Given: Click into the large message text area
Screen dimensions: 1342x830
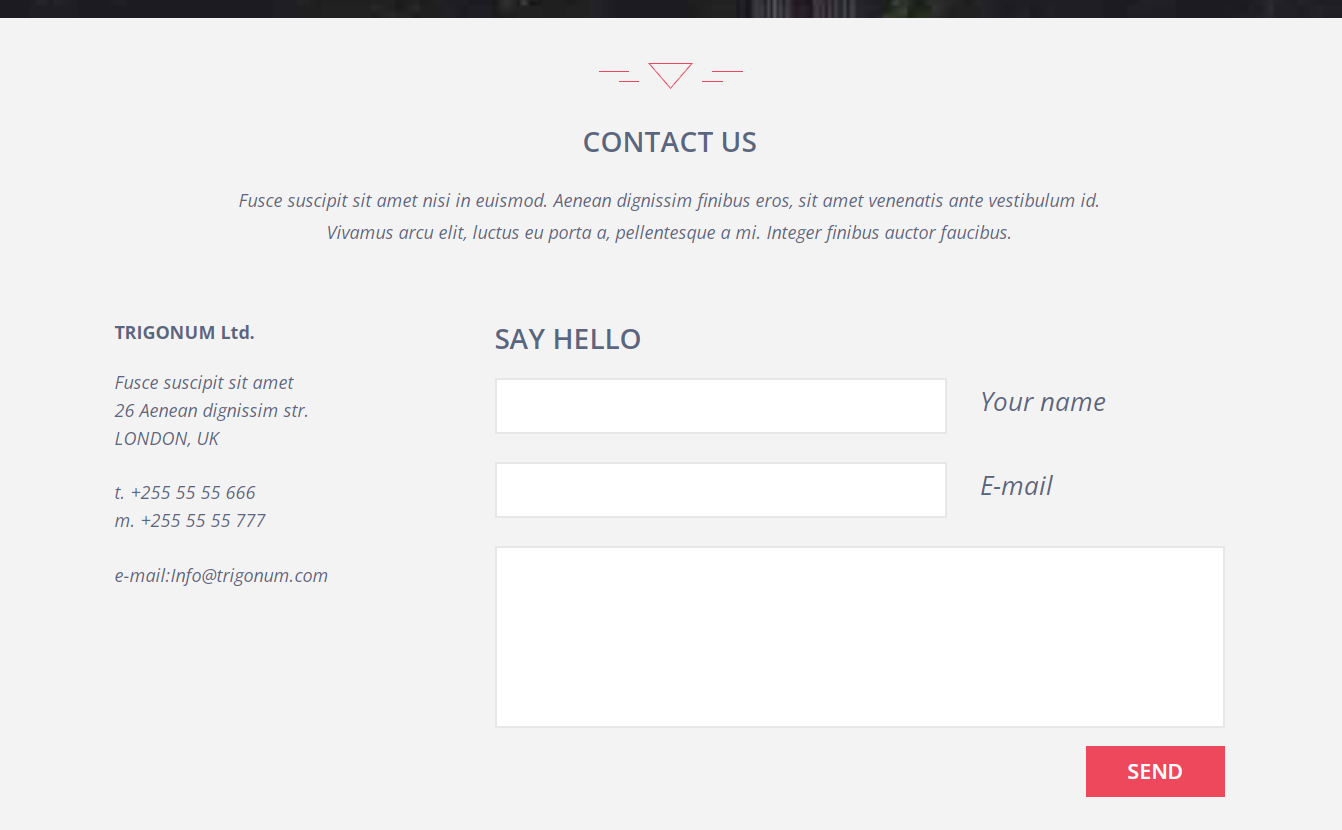Looking at the screenshot, I should pyautogui.click(x=859, y=637).
